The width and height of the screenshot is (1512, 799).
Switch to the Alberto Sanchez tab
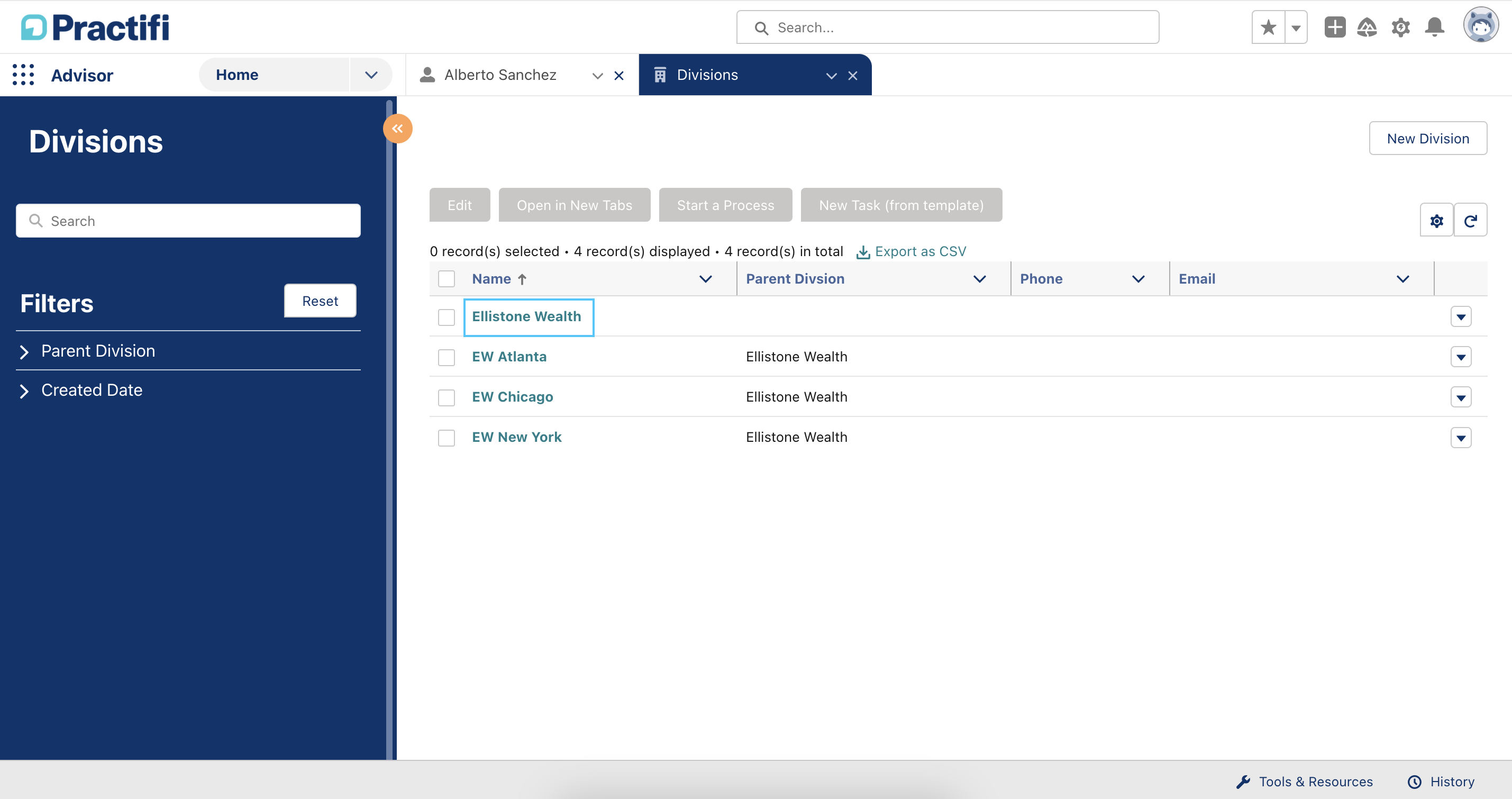500,75
